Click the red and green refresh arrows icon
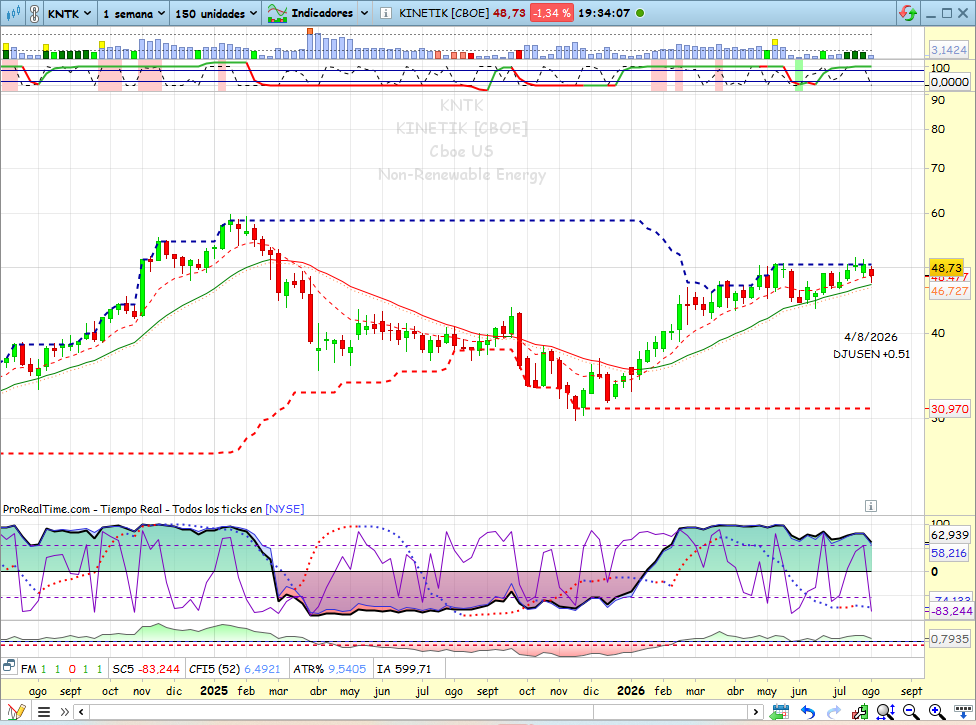The height and width of the screenshot is (725, 976). (x=908, y=13)
